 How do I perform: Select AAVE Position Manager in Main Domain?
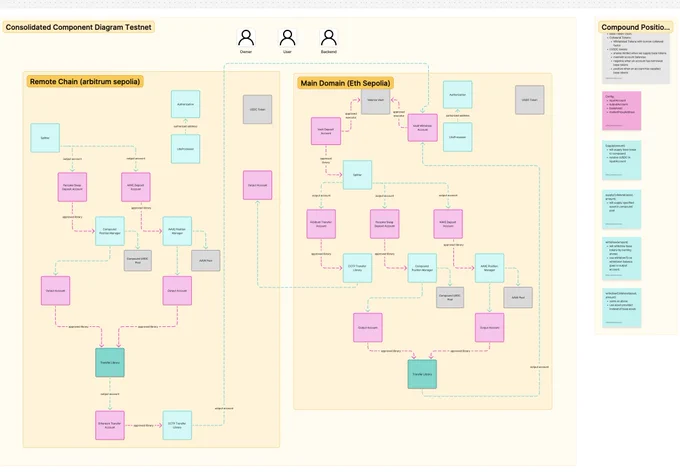coord(490,268)
